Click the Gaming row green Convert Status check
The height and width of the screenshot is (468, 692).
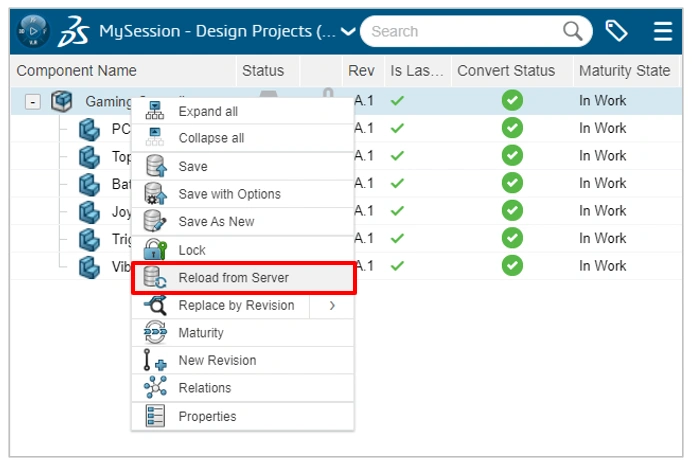[x=512, y=101]
